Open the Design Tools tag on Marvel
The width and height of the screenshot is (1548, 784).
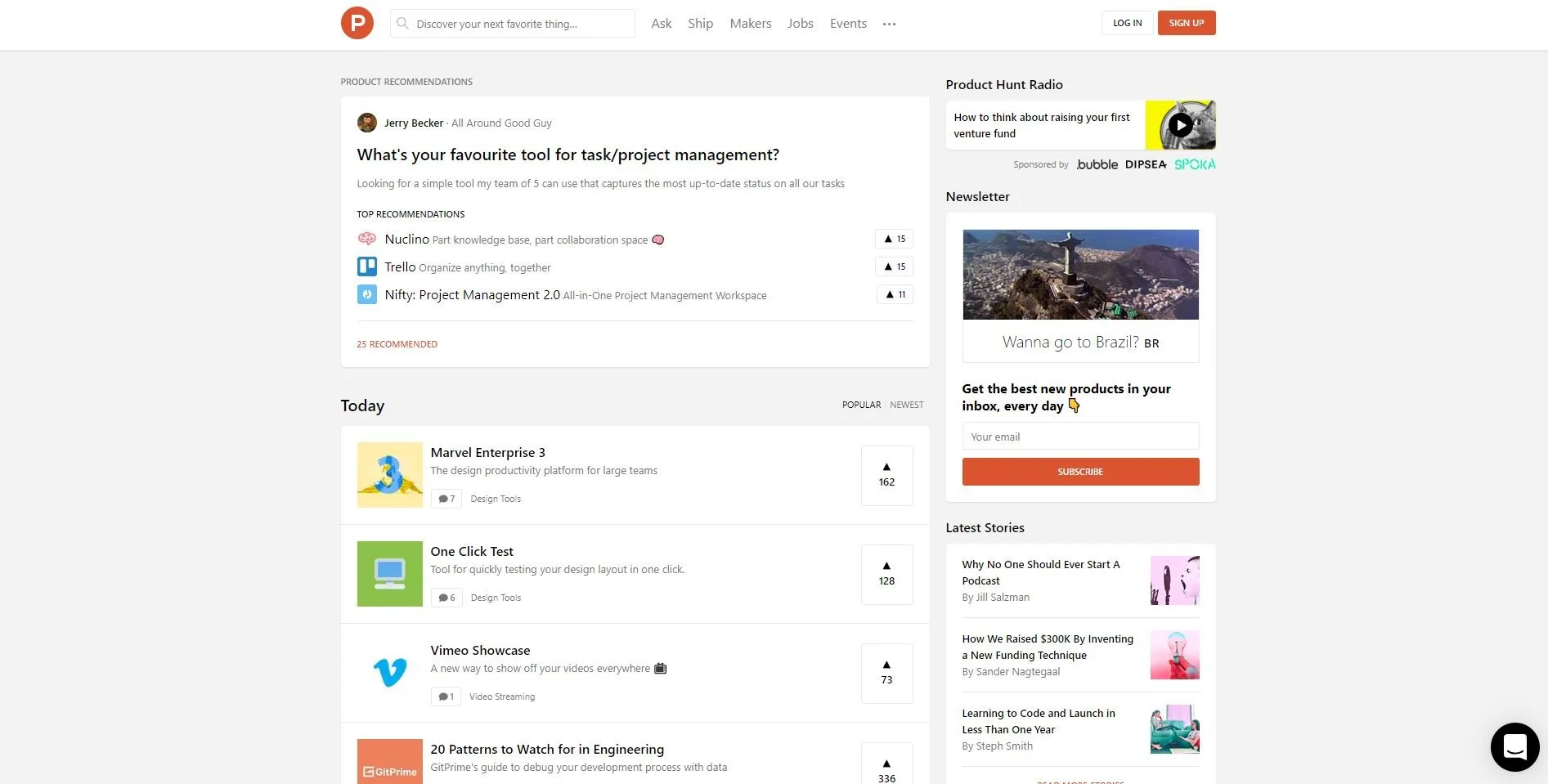496,499
